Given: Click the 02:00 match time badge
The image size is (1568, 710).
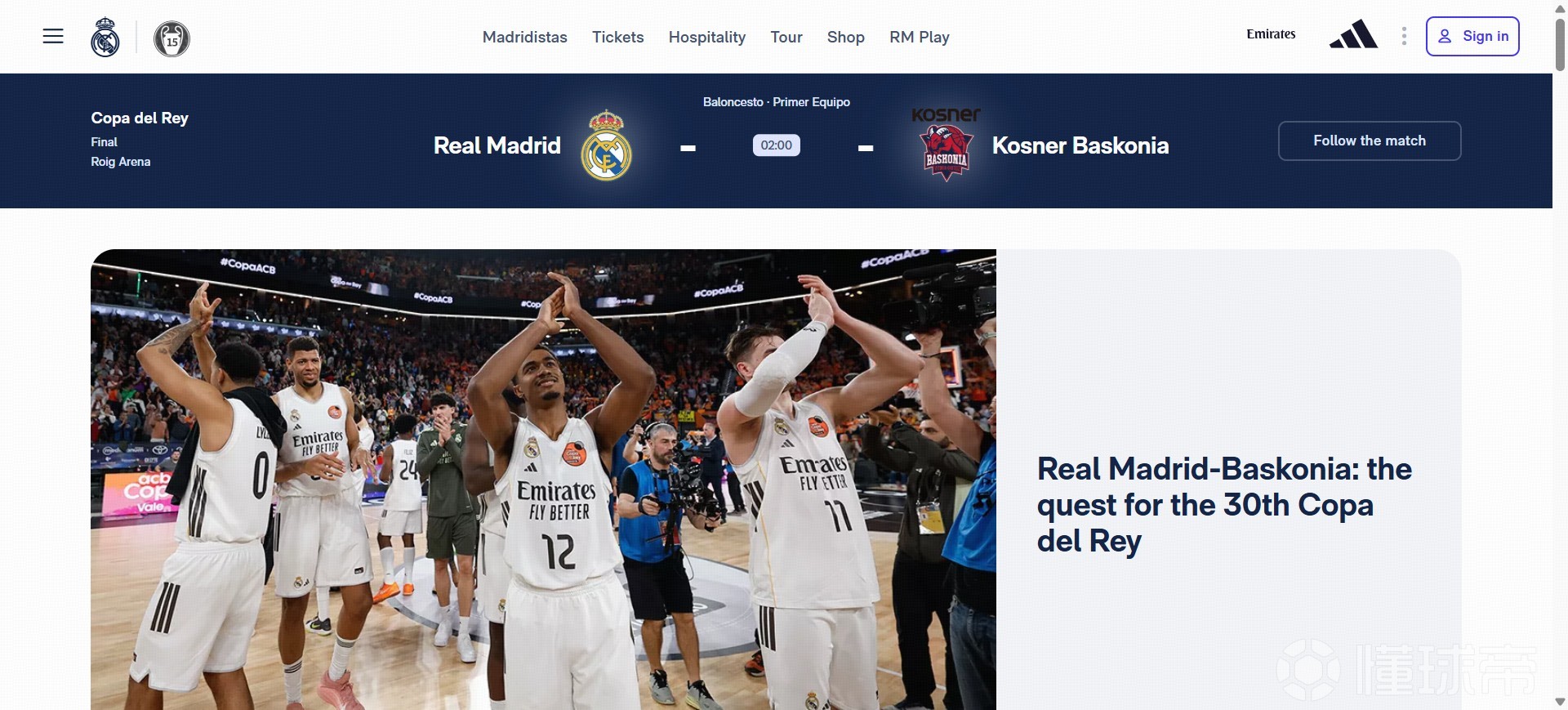Looking at the screenshot, I should (x=776, y=145).
